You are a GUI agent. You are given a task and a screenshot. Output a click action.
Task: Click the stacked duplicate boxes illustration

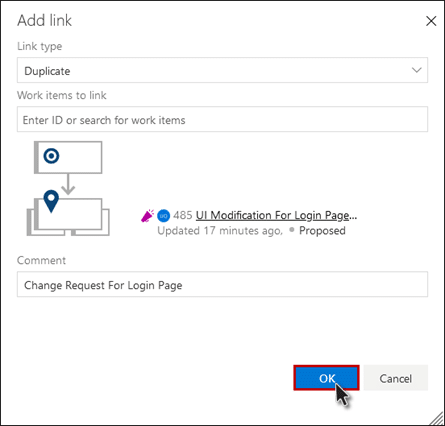coord(68,217)
